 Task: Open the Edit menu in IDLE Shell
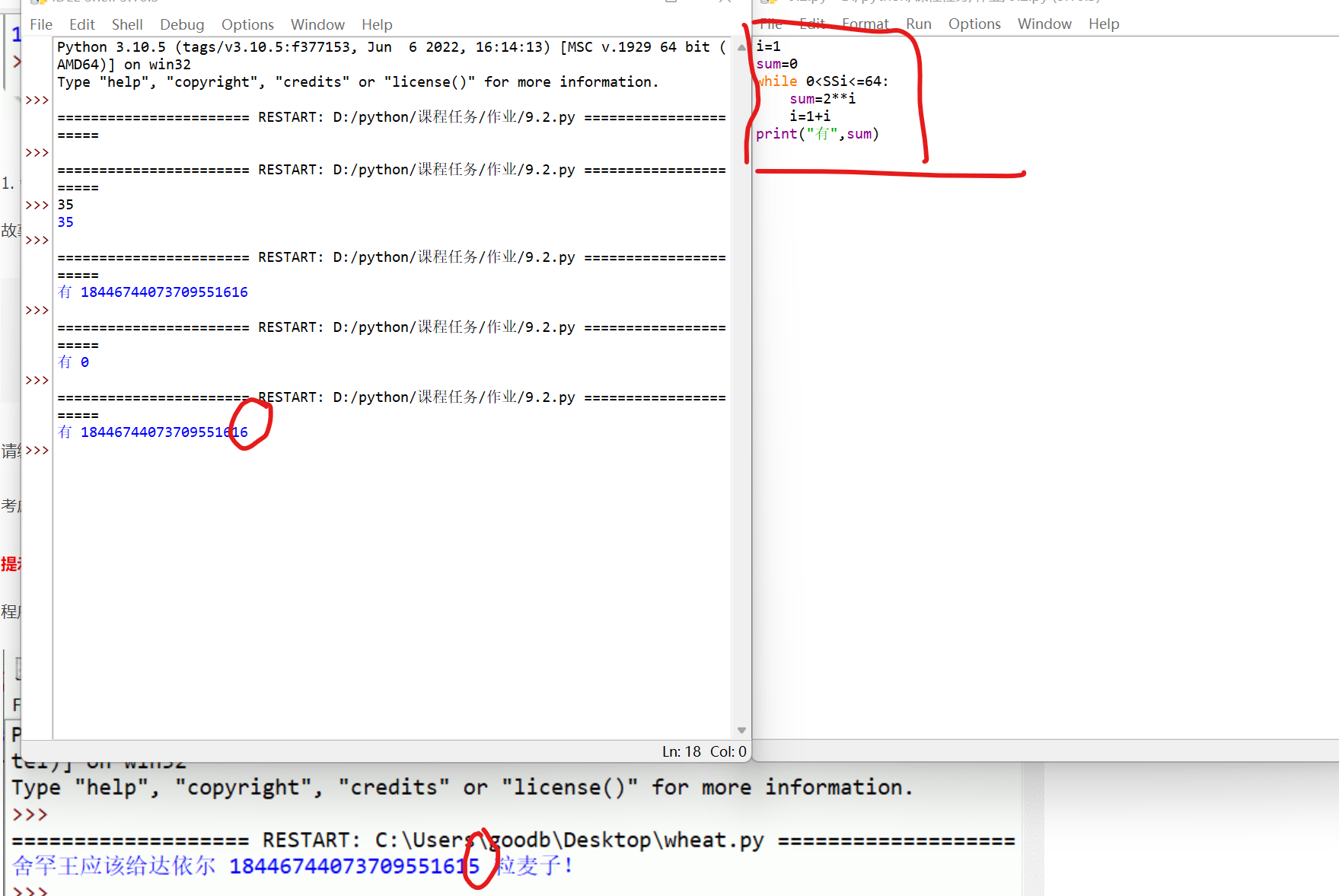[82, 24]
